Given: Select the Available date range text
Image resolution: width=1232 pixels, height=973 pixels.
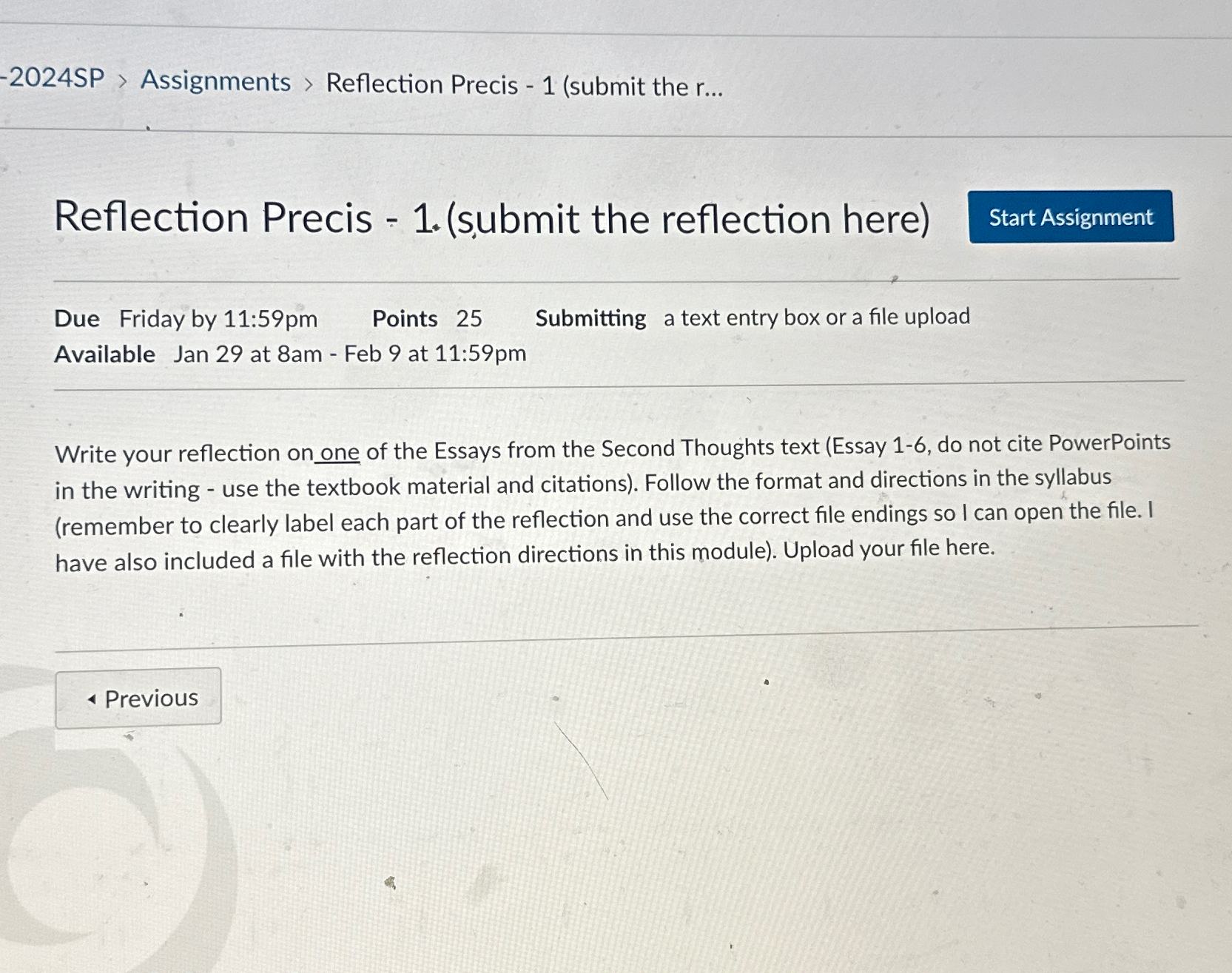Looking at the screenshot, I should point(289,353).
